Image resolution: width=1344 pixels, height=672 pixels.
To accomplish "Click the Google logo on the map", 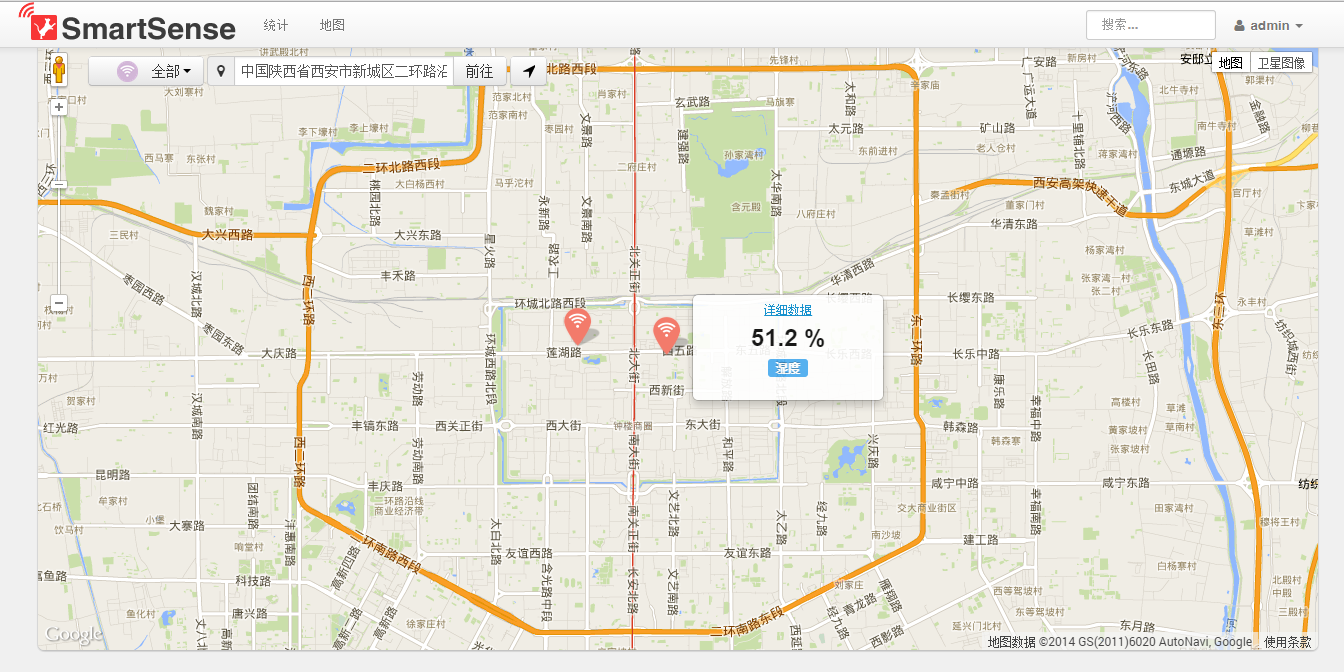I will 74,634.
